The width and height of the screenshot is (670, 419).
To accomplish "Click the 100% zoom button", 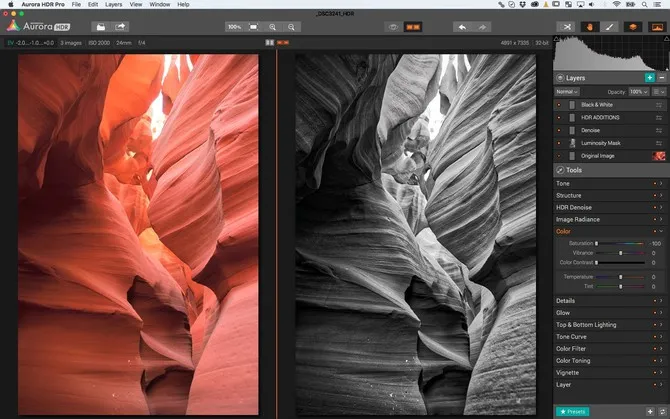I will (234, 27).
